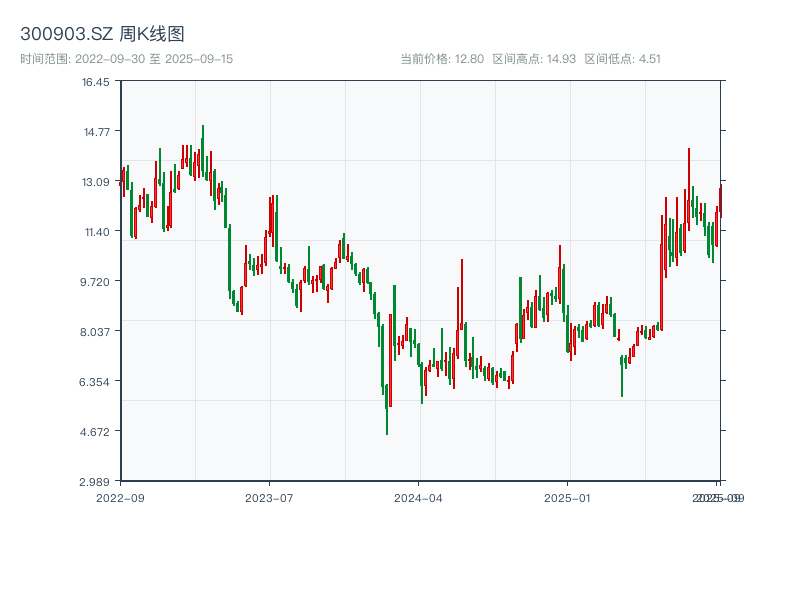The image size is (800, 600).
Task: Click the 区间低点 4.51 label
Action: (622, 59)
